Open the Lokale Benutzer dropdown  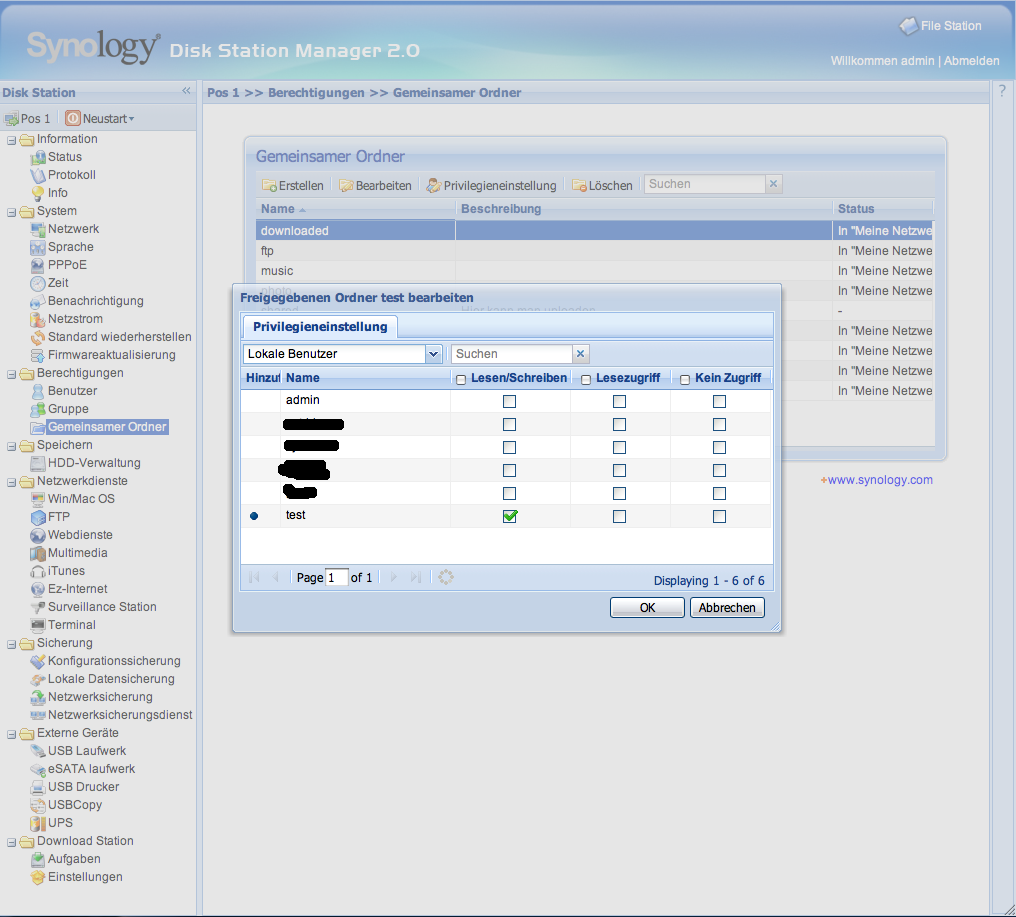tap(433, 354)
